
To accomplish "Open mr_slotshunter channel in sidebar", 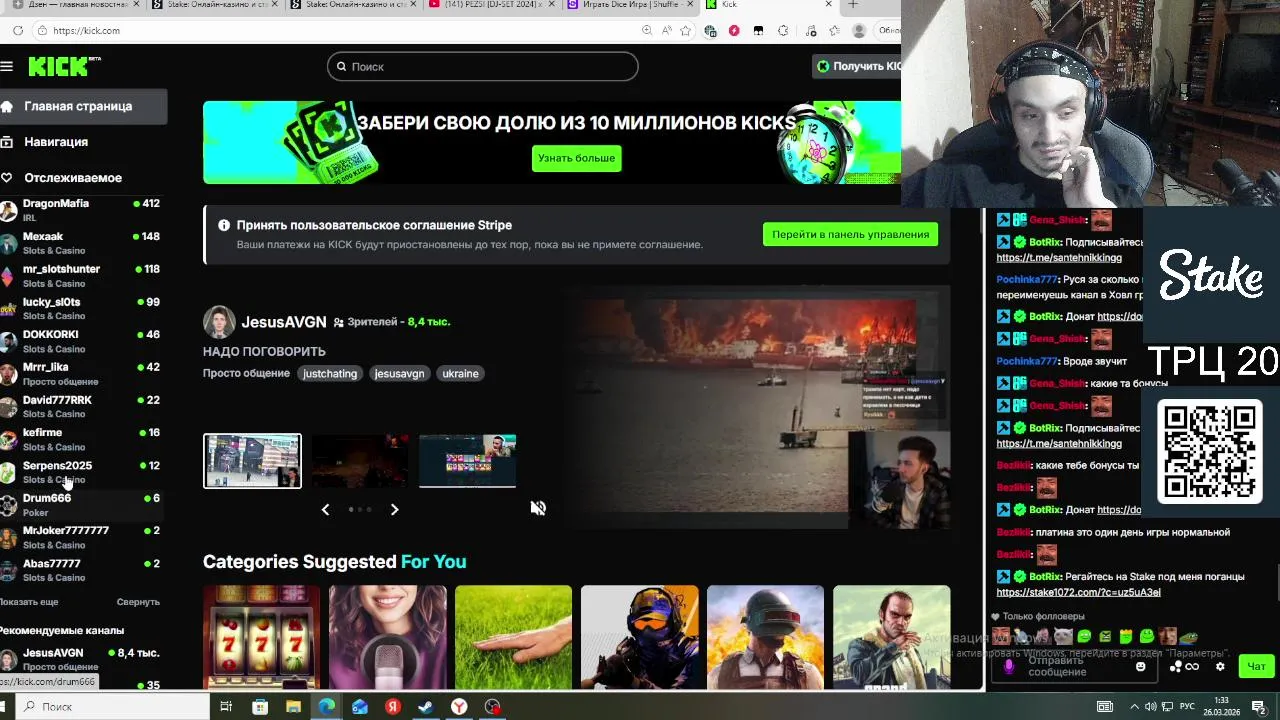I will click(x=80, y=276).
